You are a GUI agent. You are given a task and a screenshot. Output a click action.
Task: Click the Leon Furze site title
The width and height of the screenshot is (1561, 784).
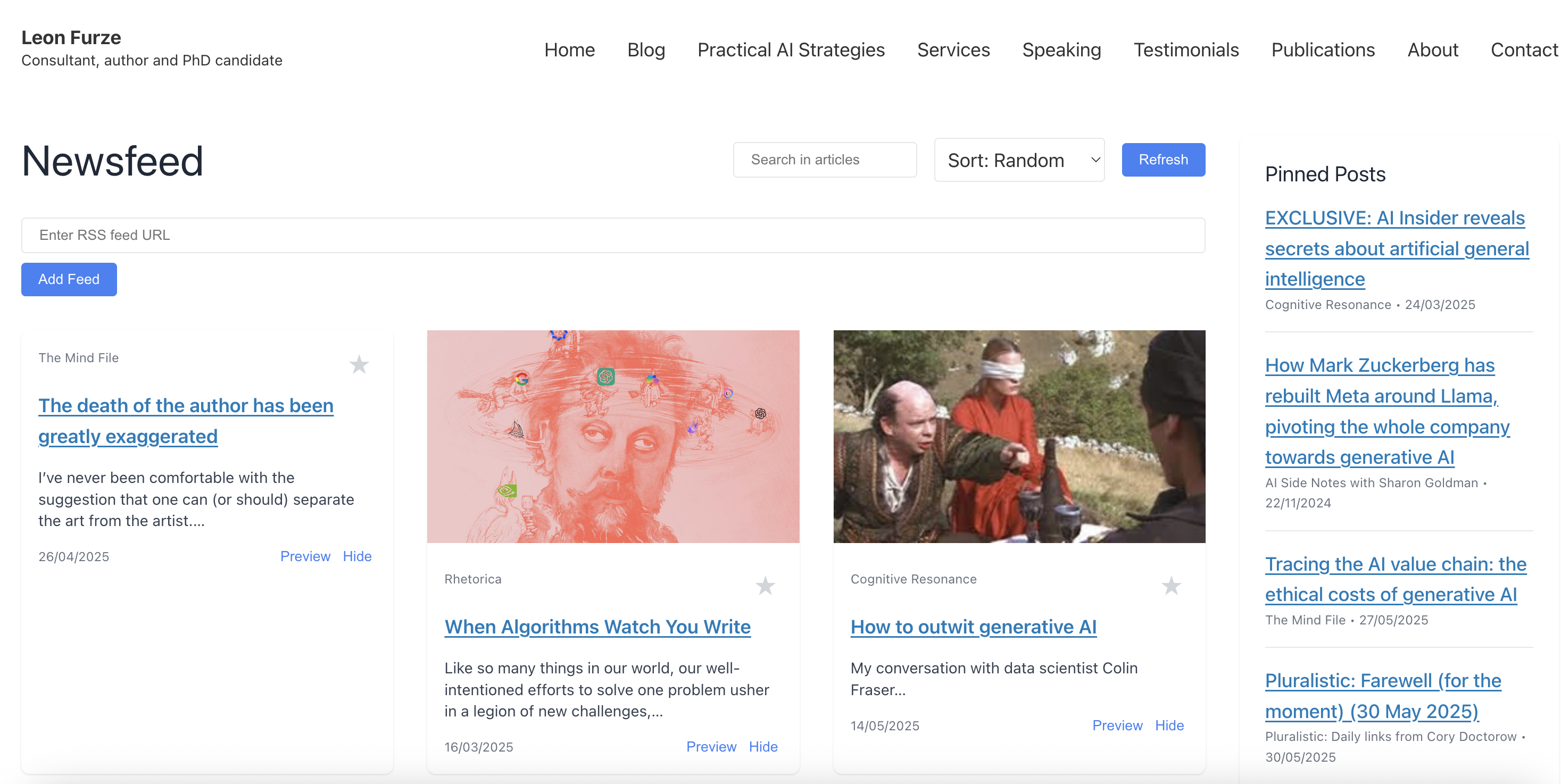click(x=71, y=38)
